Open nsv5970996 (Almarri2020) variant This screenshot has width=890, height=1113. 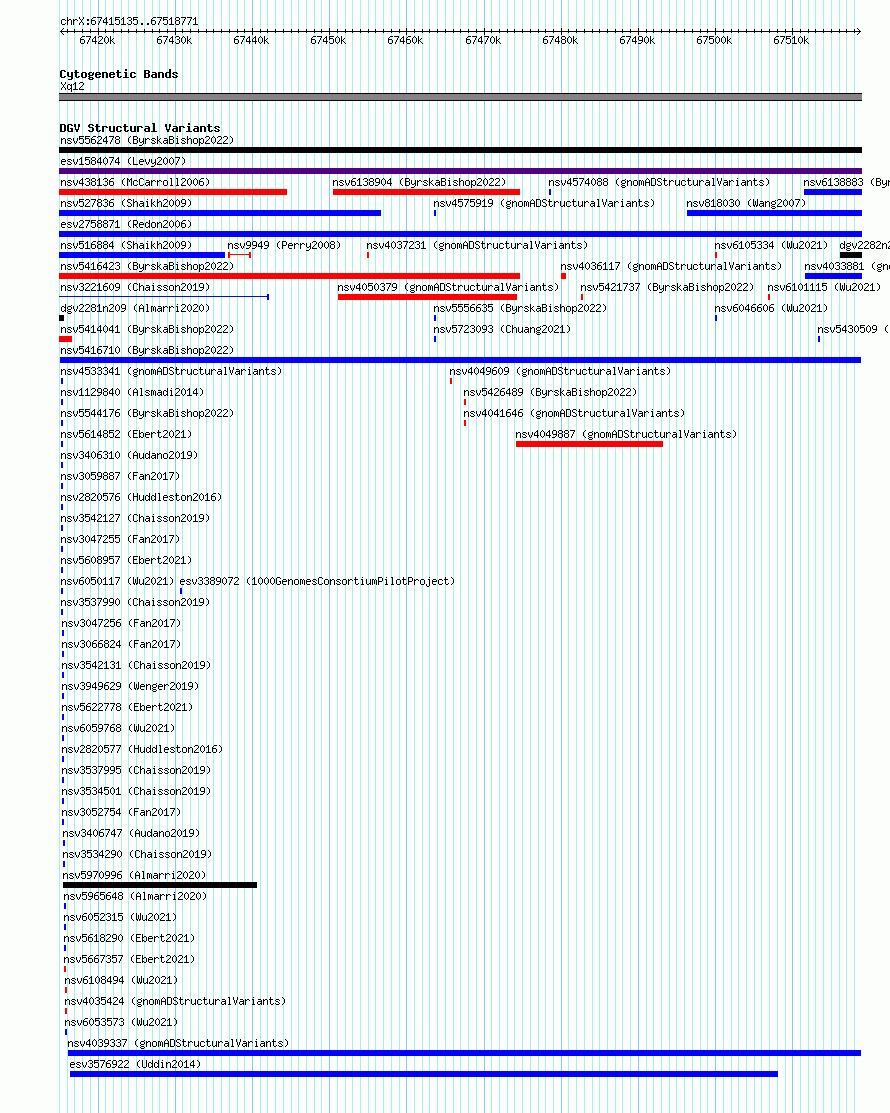pyautogui.click(x=134, y=875)
